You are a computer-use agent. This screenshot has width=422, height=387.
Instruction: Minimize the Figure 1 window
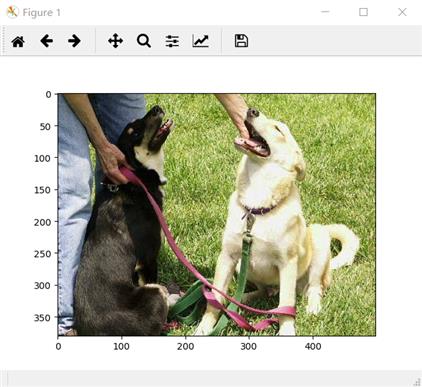pos(325,12)
